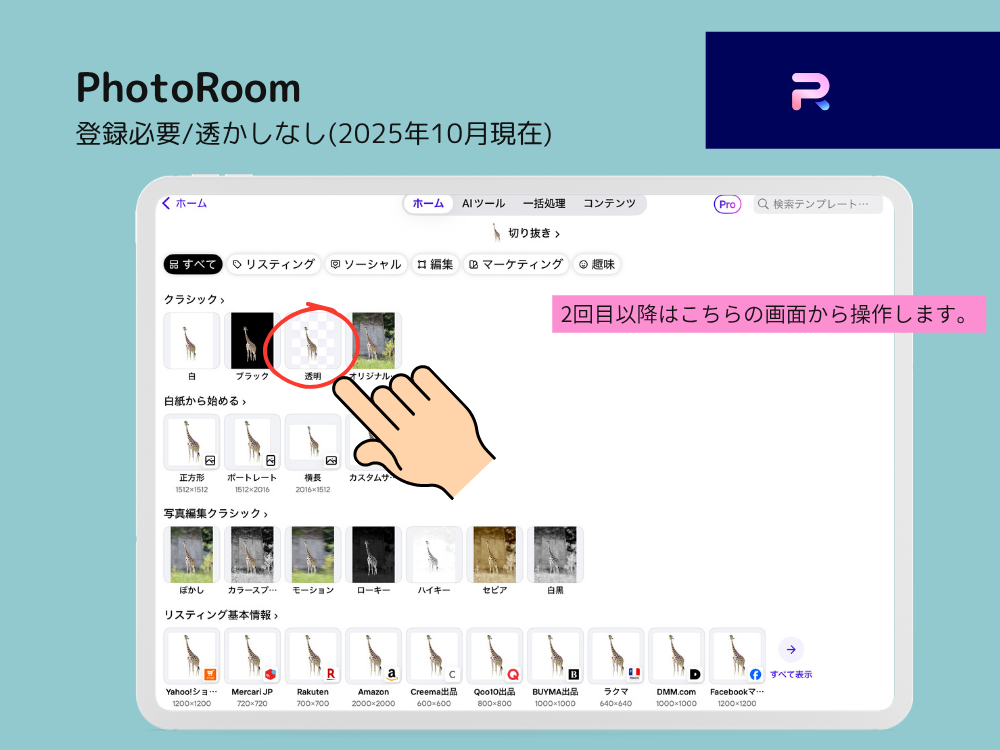Image resolution: width=1000 pixels, height=750 pixels.
Task: Expand the クラシック section
Action: (x=194, y=299)
